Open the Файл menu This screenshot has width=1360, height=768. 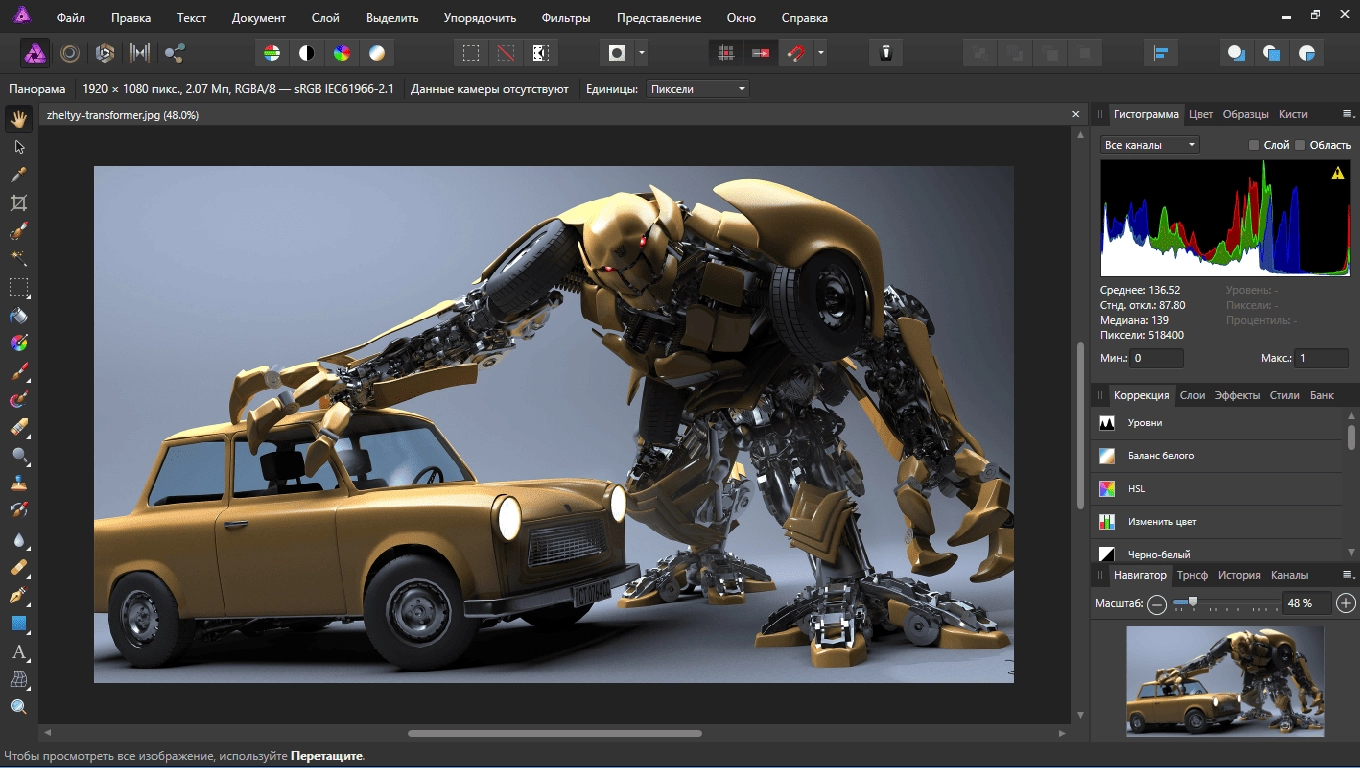pyautogui.click(x=71, y=18)
